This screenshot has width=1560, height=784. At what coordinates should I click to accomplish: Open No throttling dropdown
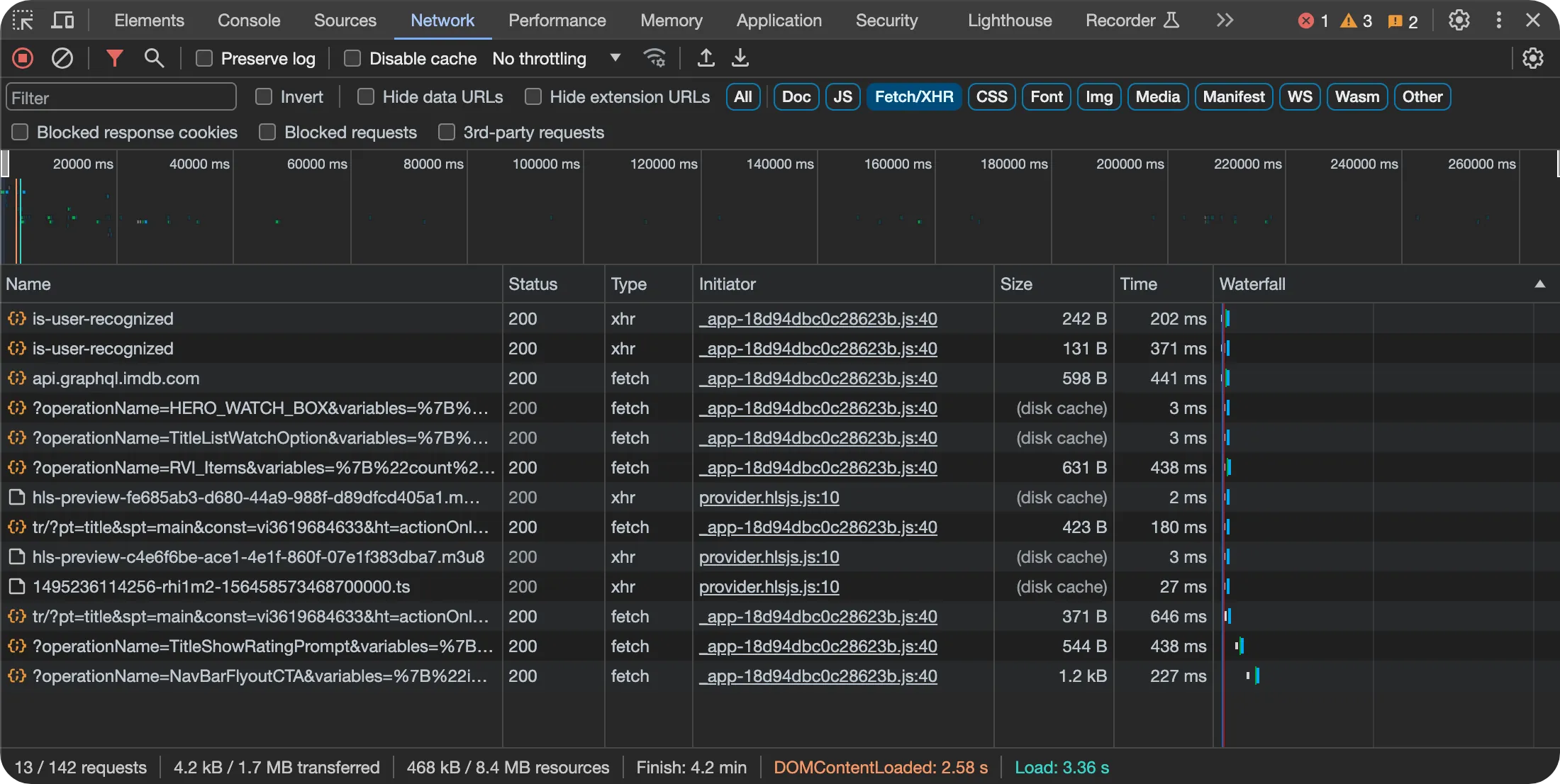click(x=556, y=58)
